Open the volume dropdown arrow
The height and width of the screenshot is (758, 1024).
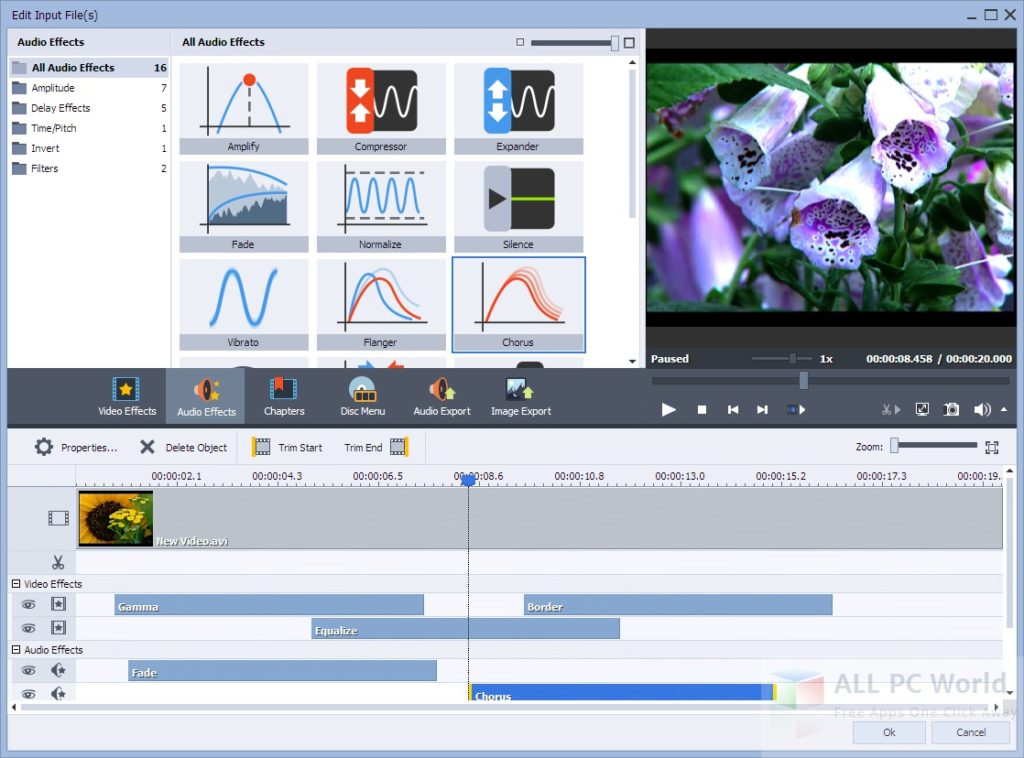coord(1004,410)
